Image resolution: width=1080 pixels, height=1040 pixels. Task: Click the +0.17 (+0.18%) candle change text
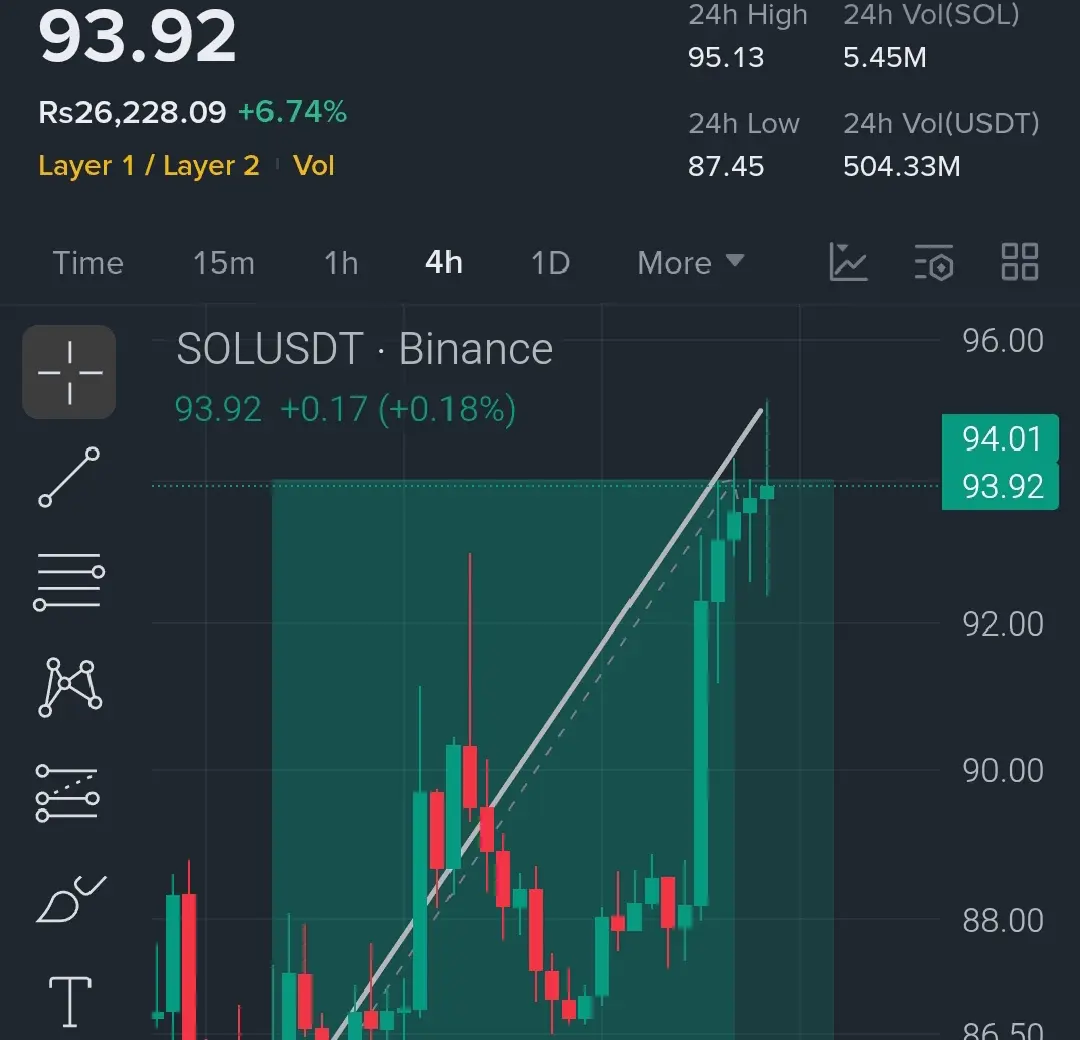coord(398,409)
